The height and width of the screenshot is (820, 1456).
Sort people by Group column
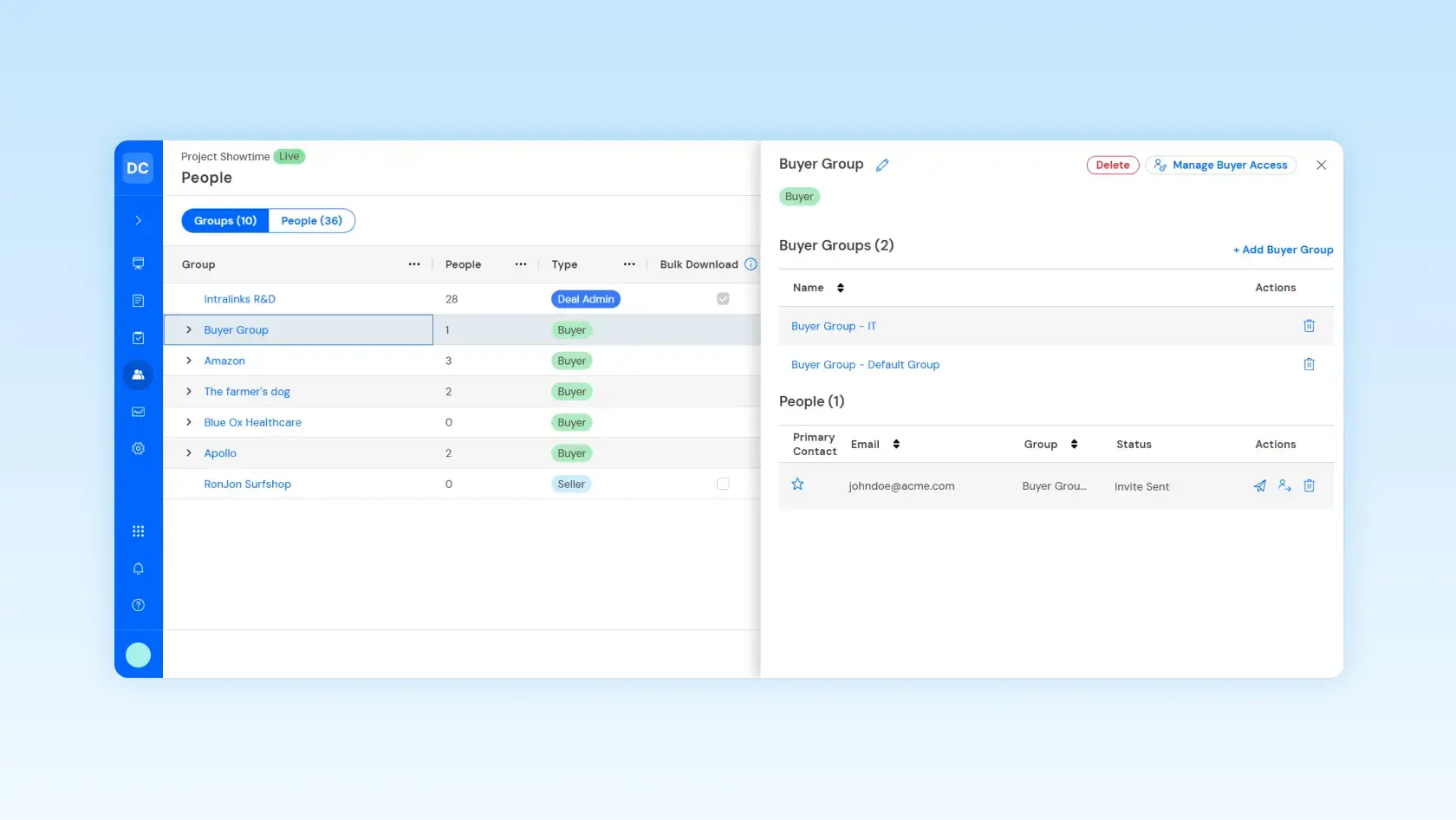click(x=1074, y=445)
